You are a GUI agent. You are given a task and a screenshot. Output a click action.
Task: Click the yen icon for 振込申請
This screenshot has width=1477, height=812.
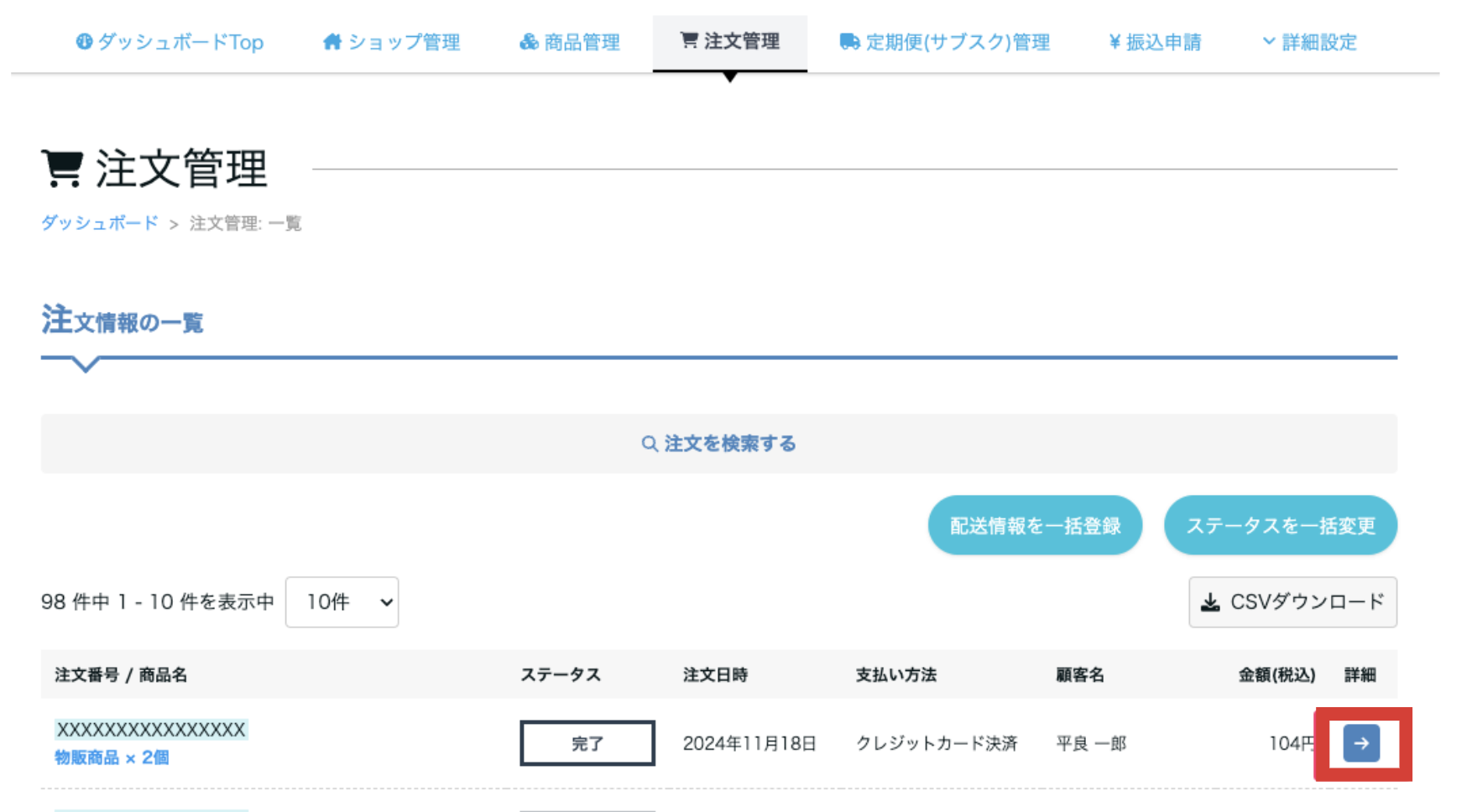click(1114, 41)
